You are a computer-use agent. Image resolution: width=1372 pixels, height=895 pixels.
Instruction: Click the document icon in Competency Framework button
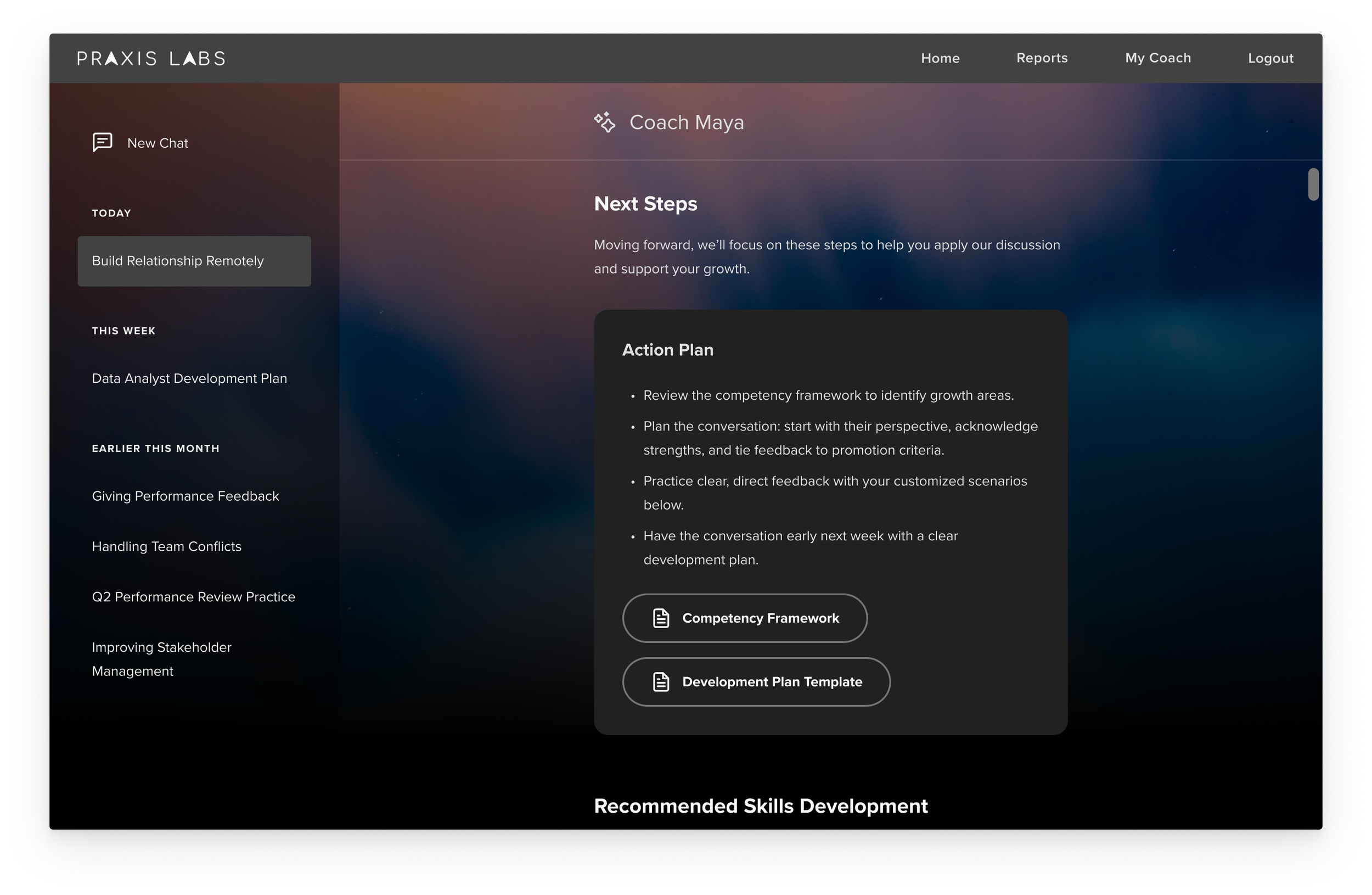(x=661, y=618)
